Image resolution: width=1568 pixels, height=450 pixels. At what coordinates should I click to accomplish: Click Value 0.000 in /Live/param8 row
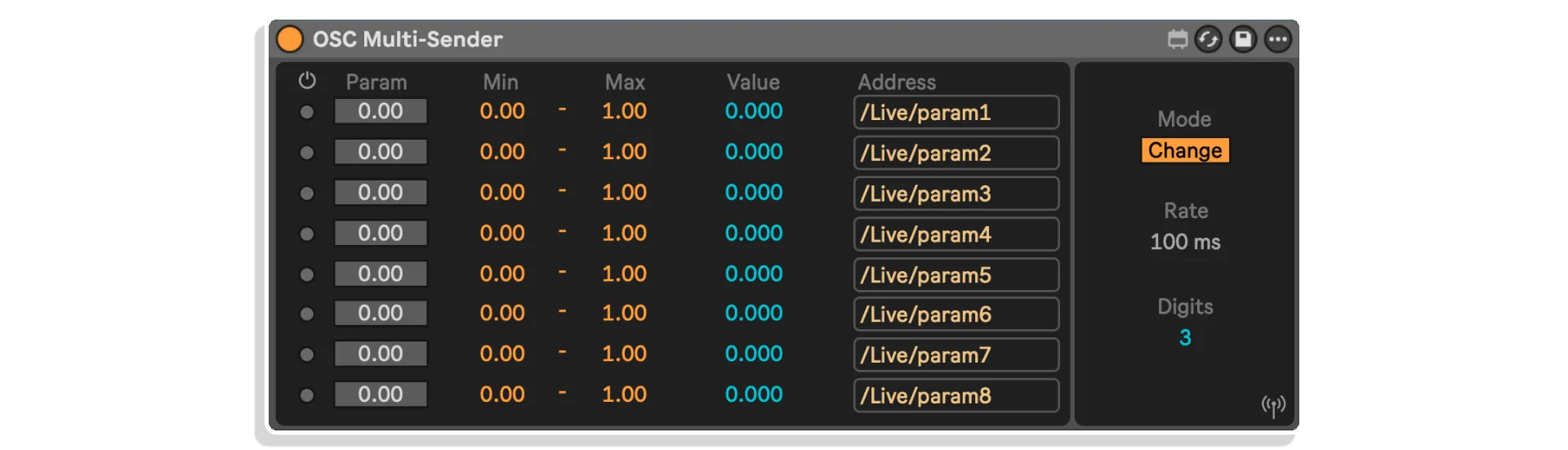click(754, 394)
